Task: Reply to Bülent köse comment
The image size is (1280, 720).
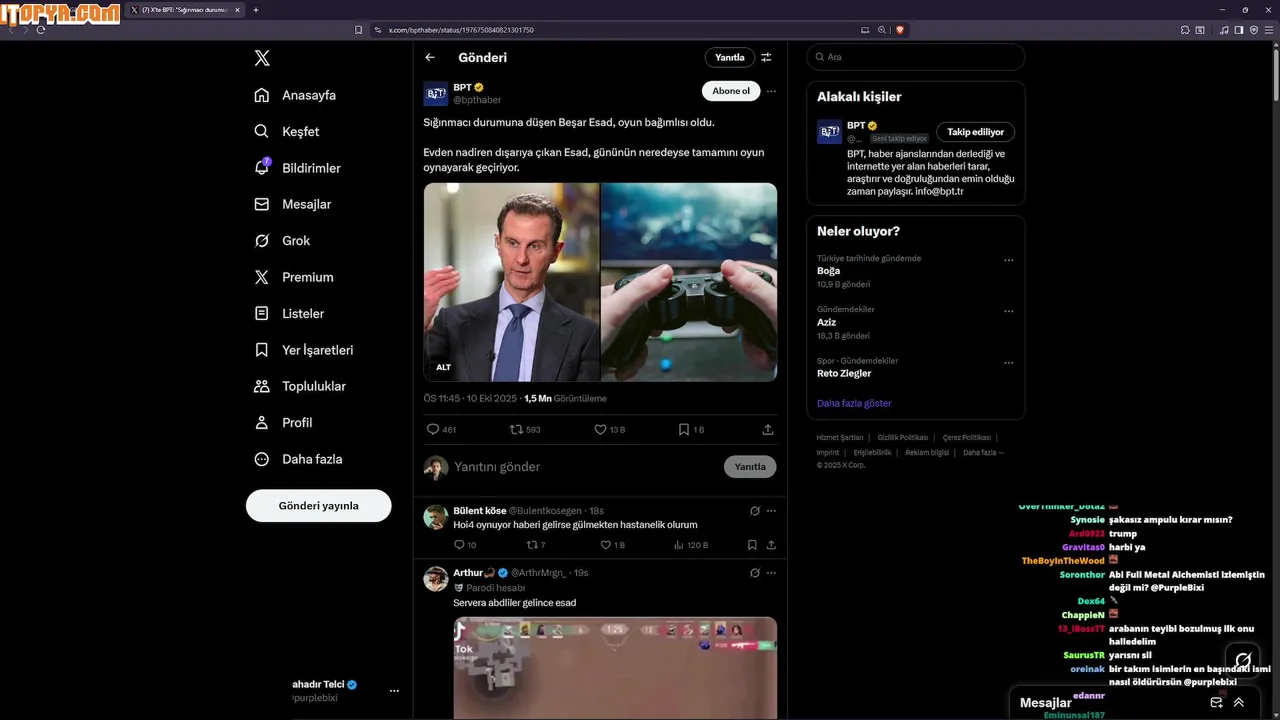Action: [460, 545]
